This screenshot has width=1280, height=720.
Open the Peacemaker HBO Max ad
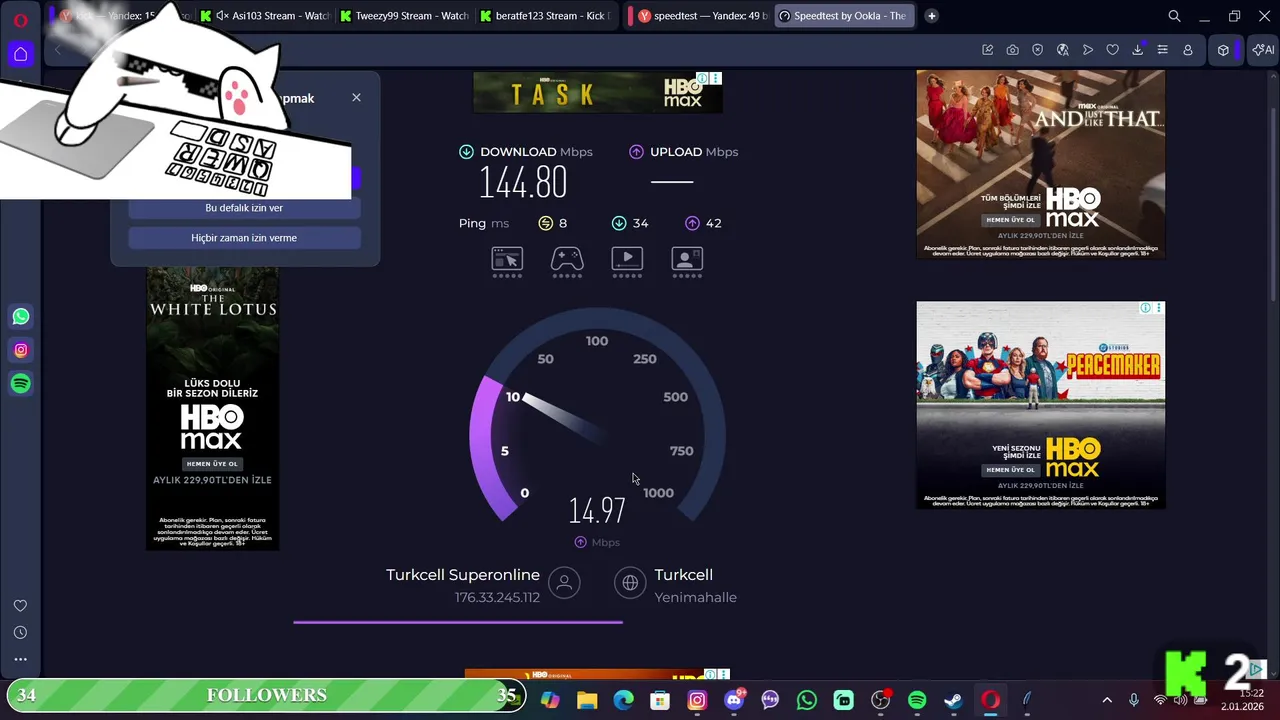(x=1041, y=405)
